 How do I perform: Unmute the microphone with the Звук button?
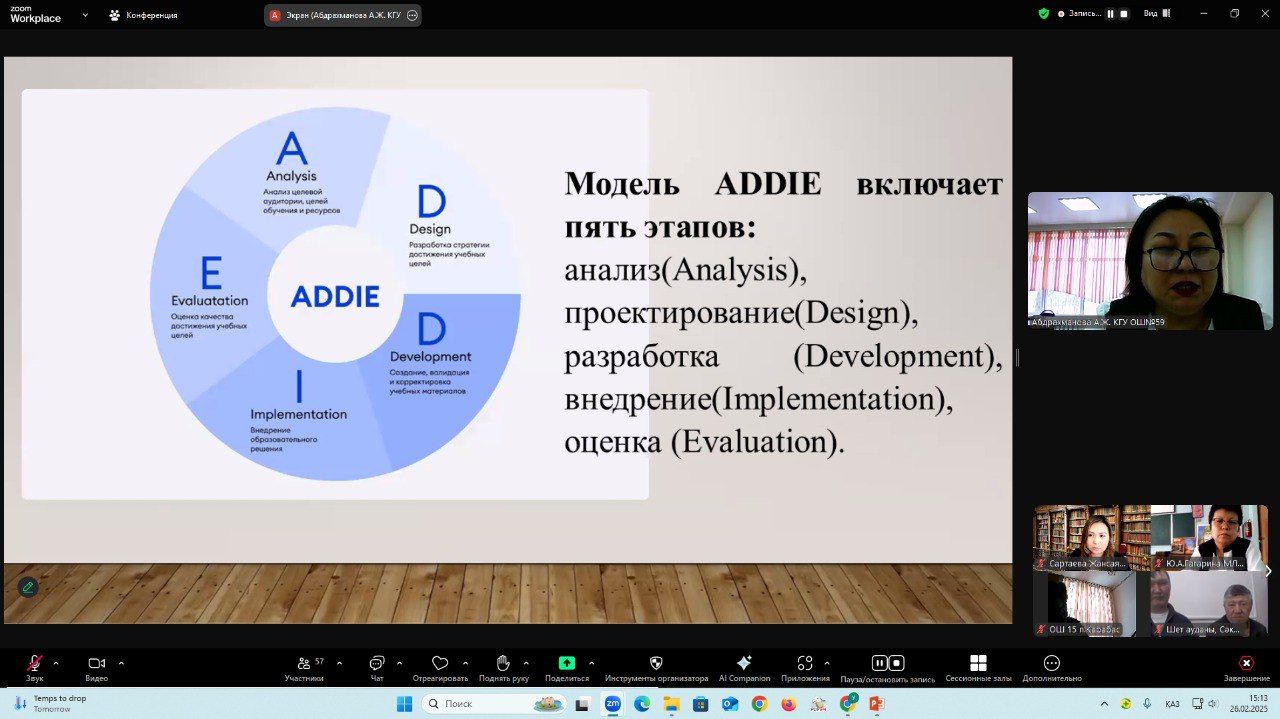[x=34, y=664]
